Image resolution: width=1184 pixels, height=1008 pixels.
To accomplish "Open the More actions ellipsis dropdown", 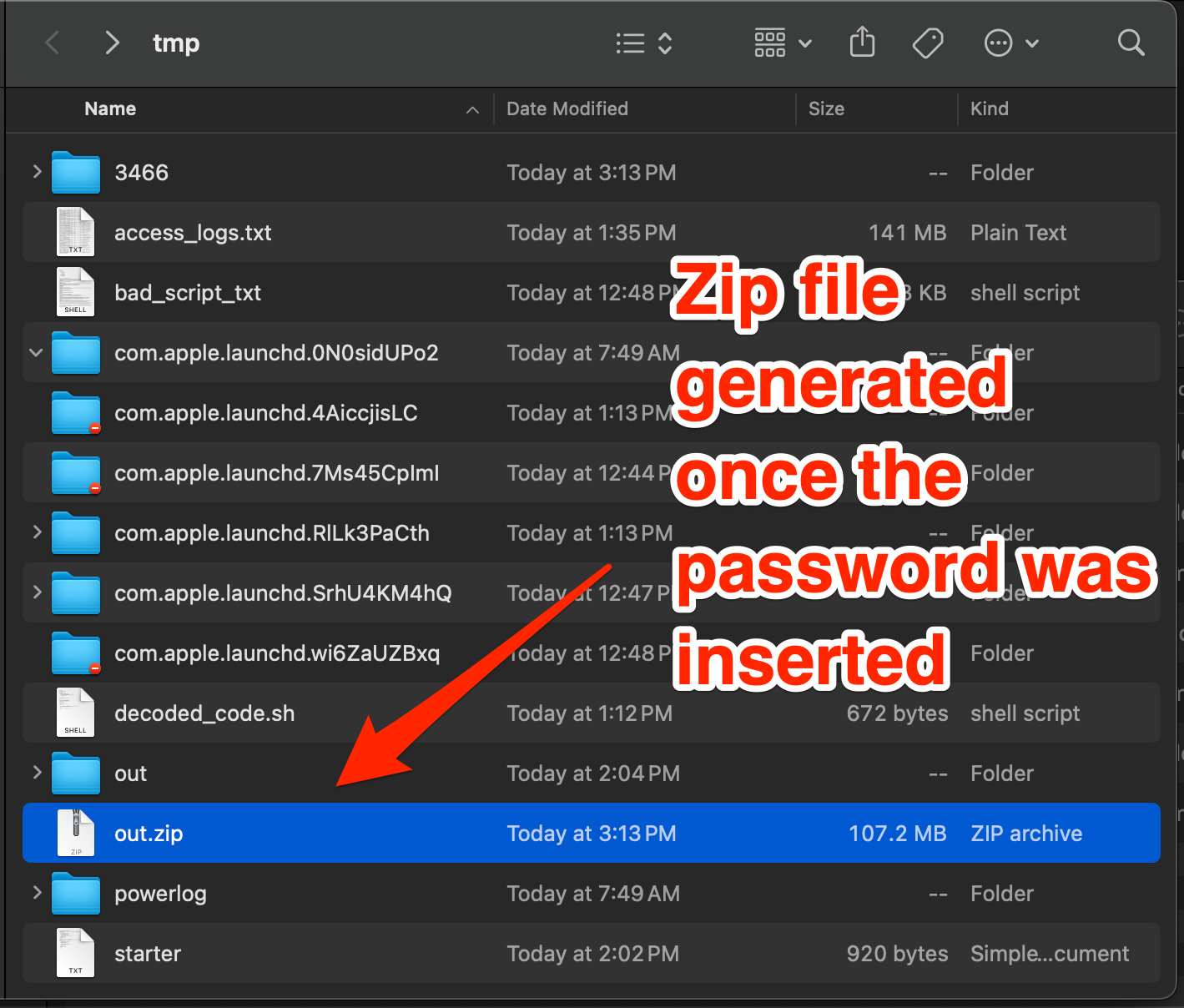I will [999, 43].
